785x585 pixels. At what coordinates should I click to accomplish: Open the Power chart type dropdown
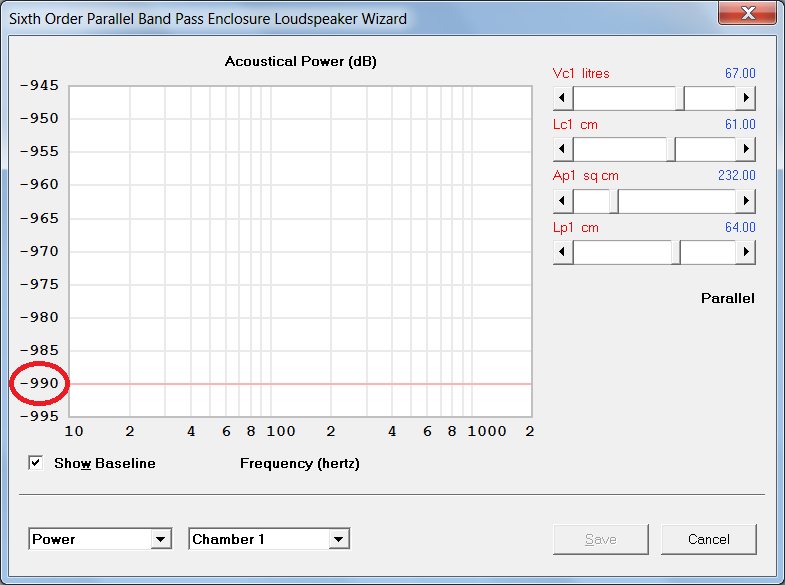[x=100, y=539]
